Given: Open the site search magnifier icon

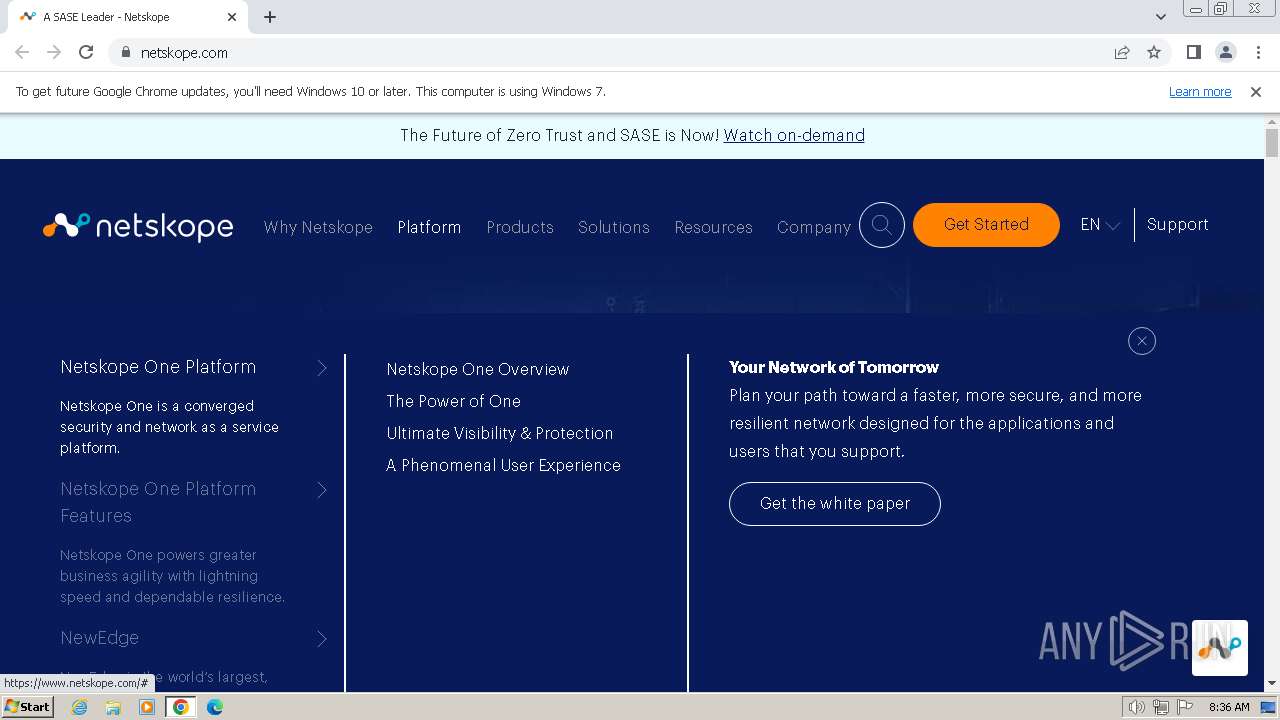Looking at the screenshot, I should 882,225.
